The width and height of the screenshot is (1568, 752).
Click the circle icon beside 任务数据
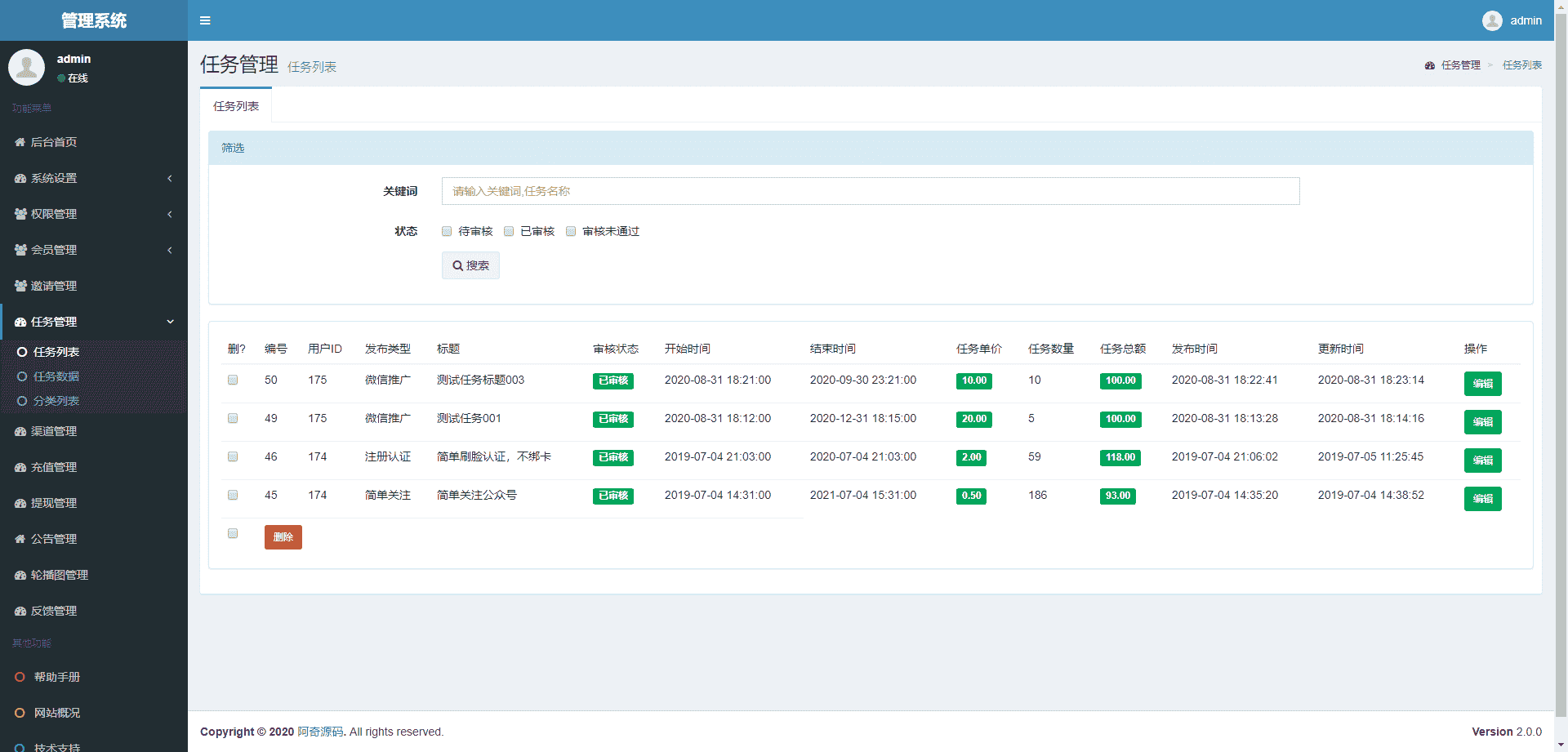tap(22, 376)
